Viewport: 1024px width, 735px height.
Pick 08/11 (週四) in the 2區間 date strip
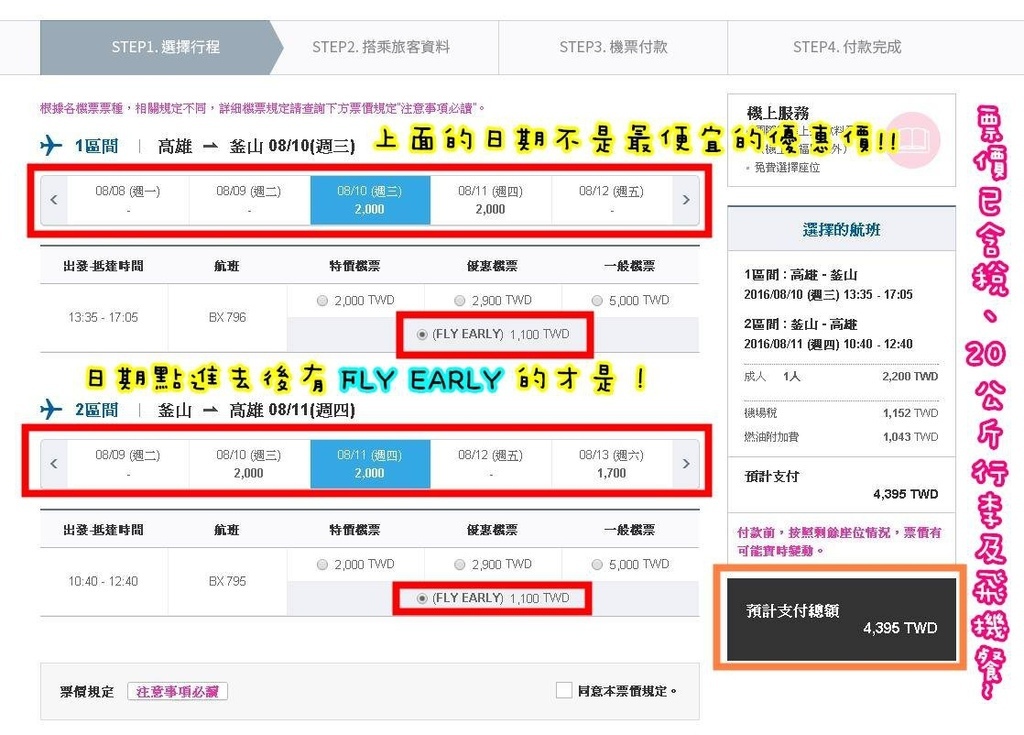pyautogui.click(x=370, y=464)
